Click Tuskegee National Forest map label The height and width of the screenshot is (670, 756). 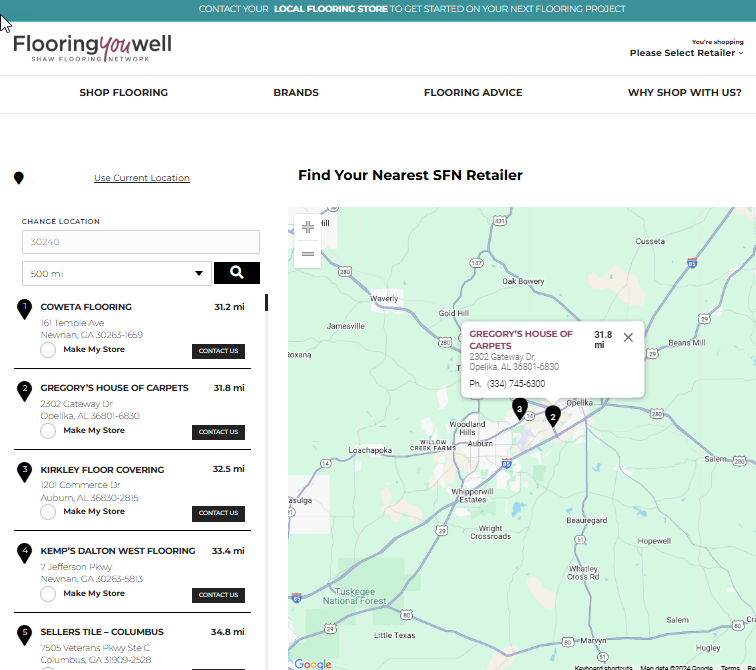point(354,596)
